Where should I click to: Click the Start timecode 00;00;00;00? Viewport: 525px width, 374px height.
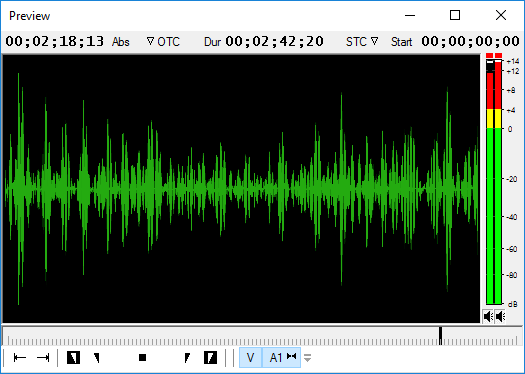470,42
